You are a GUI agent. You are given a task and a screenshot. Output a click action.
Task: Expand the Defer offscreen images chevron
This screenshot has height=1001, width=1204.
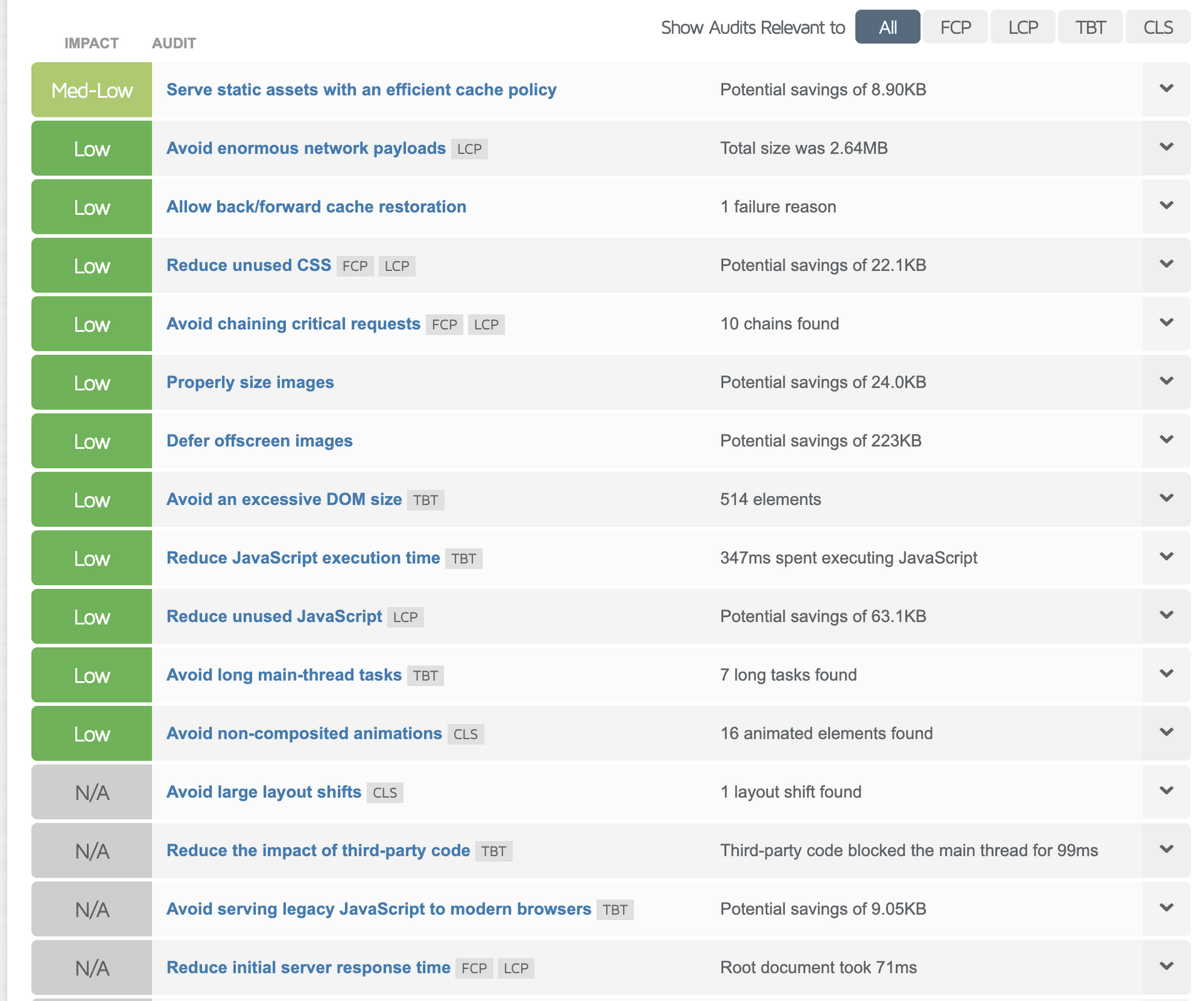click(1166, 440)
